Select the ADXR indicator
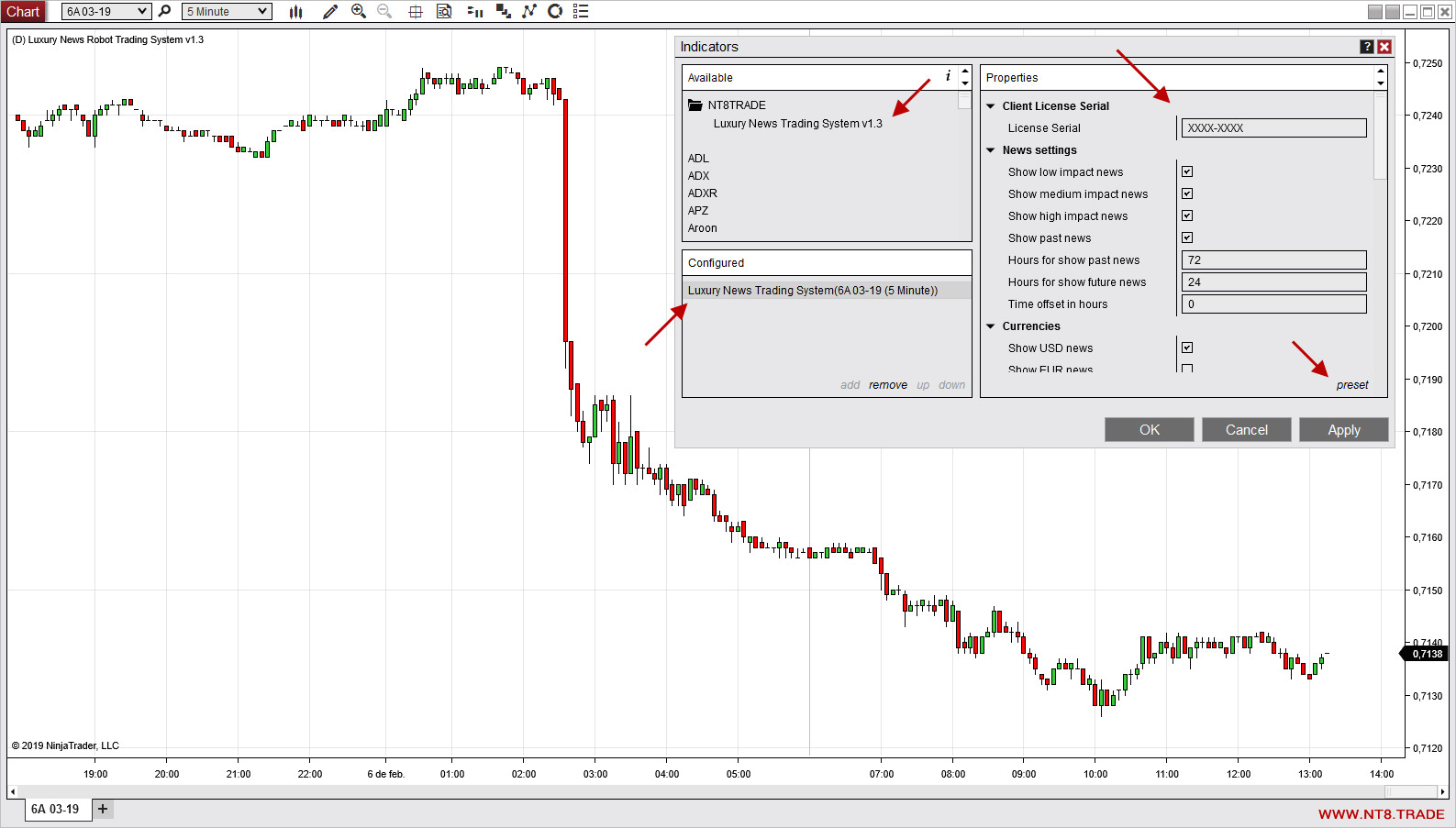This screenshot has height=828, width=1456. (x=703, y=193)
